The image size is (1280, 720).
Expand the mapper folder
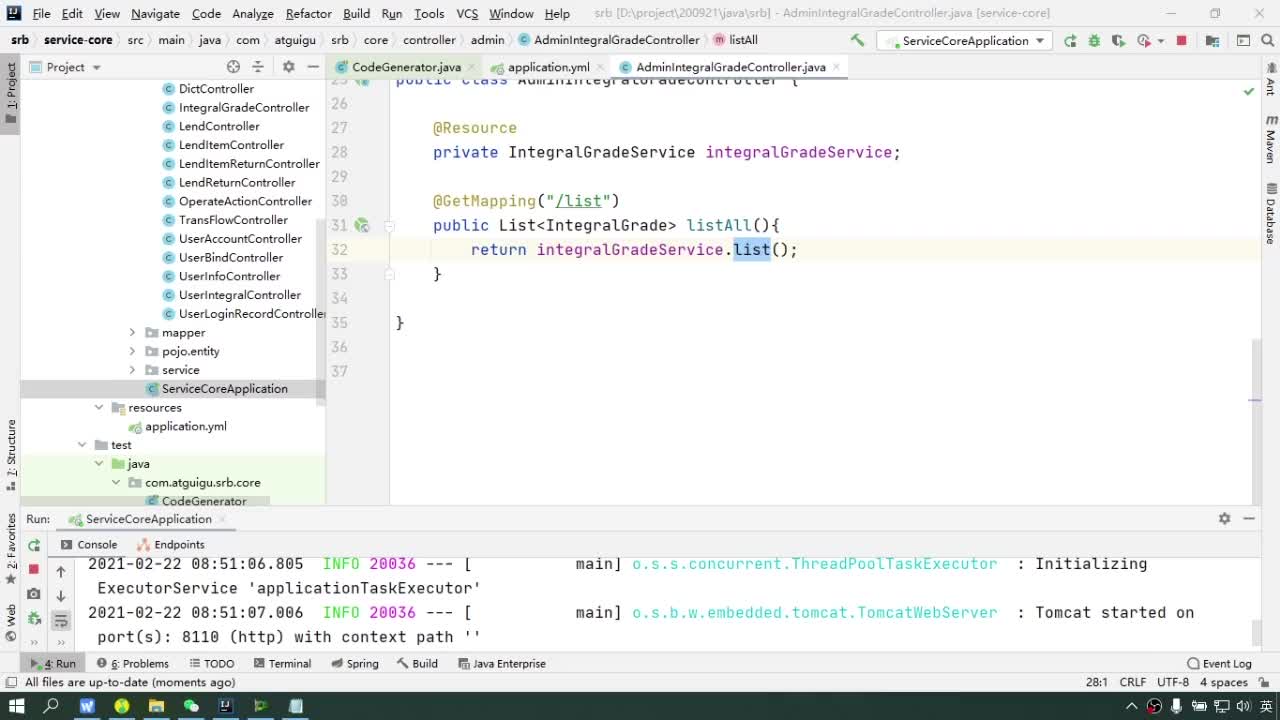tap(132, 333)
